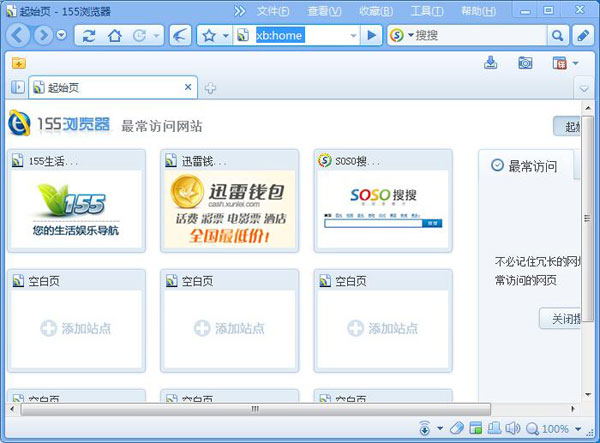Screen dimensions: 600x443
Task: Click the magnifier search button
Action: (x=558, y=36)
